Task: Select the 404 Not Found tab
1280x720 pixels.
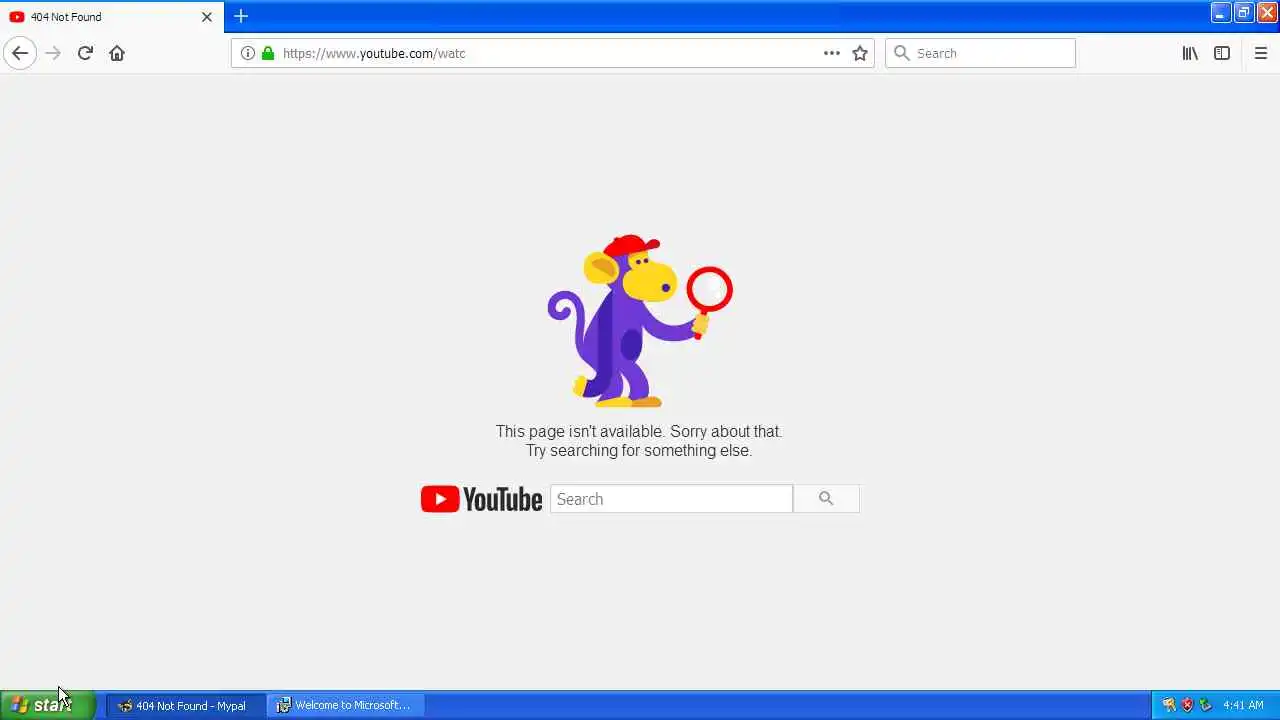Action: coord(112,17)
